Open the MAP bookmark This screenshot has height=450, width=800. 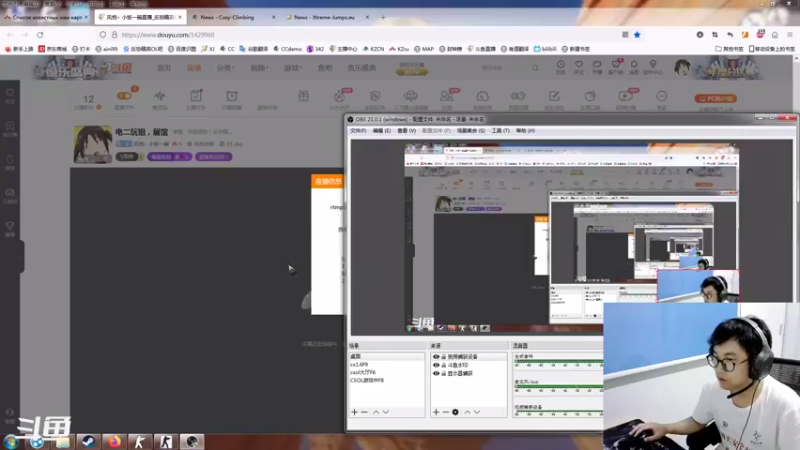[424, 49]
